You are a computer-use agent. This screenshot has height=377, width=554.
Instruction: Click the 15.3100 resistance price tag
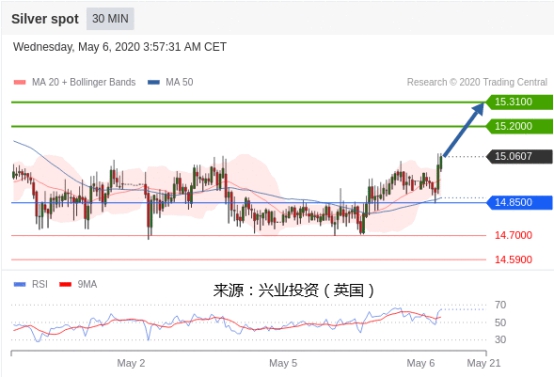[519, 102]
